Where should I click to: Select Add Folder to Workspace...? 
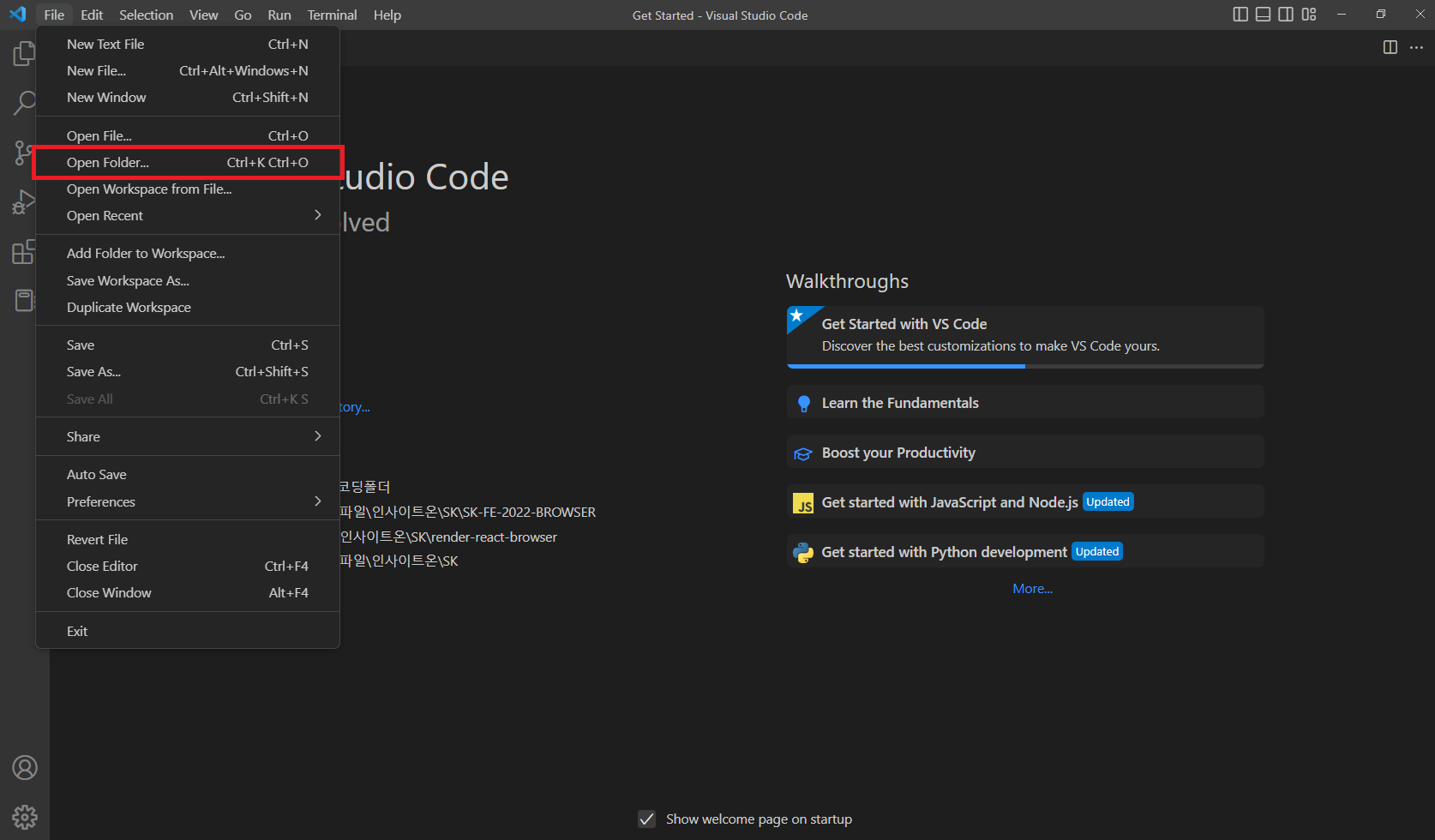188,253
